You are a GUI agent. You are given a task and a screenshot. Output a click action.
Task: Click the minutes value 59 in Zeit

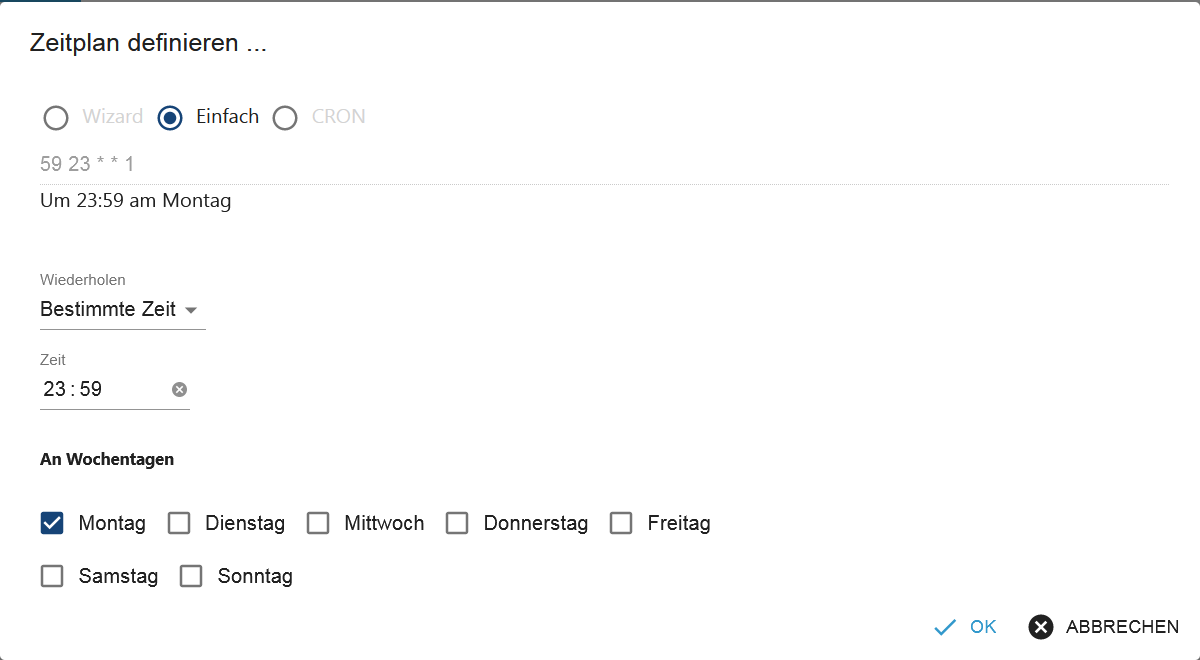point(91,389)
